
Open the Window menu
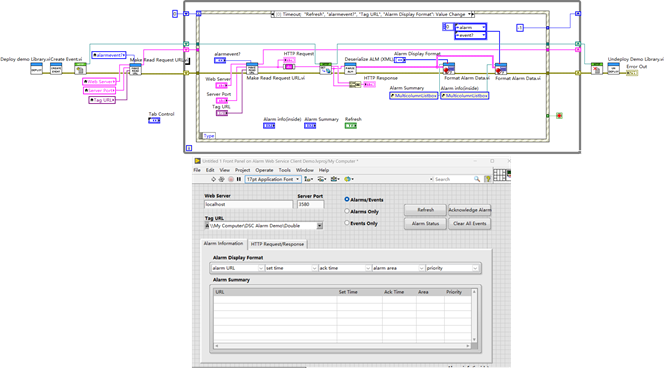(305, 170)
